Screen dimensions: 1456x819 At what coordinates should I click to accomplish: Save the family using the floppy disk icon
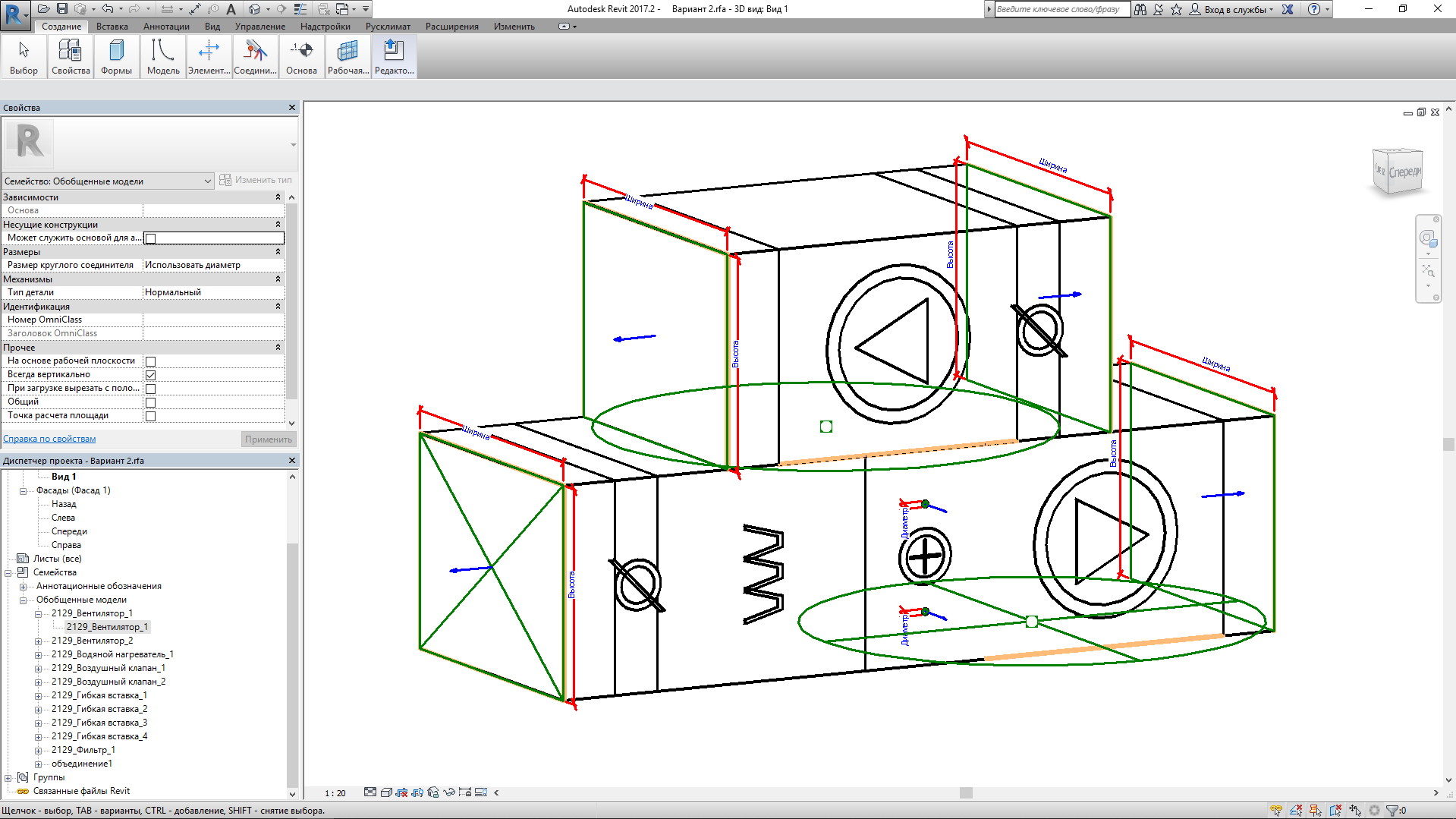tap(62, 9)
